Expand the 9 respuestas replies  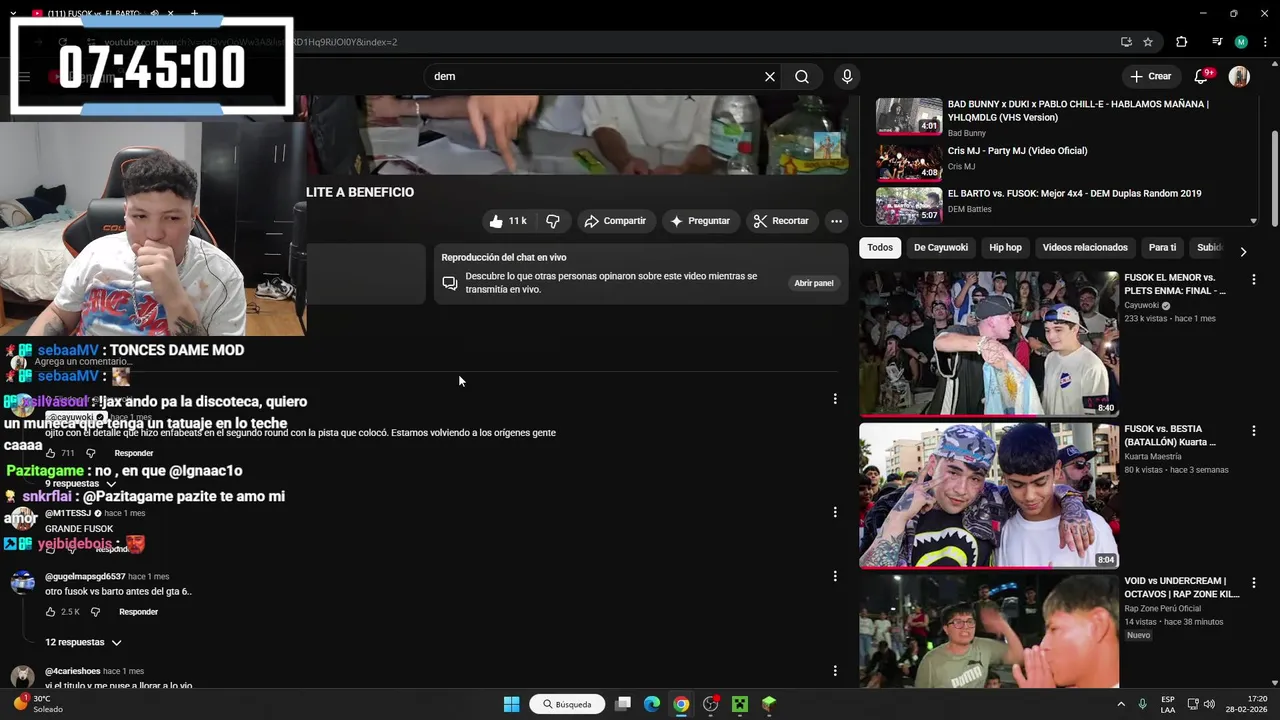[x=80, y=483]
